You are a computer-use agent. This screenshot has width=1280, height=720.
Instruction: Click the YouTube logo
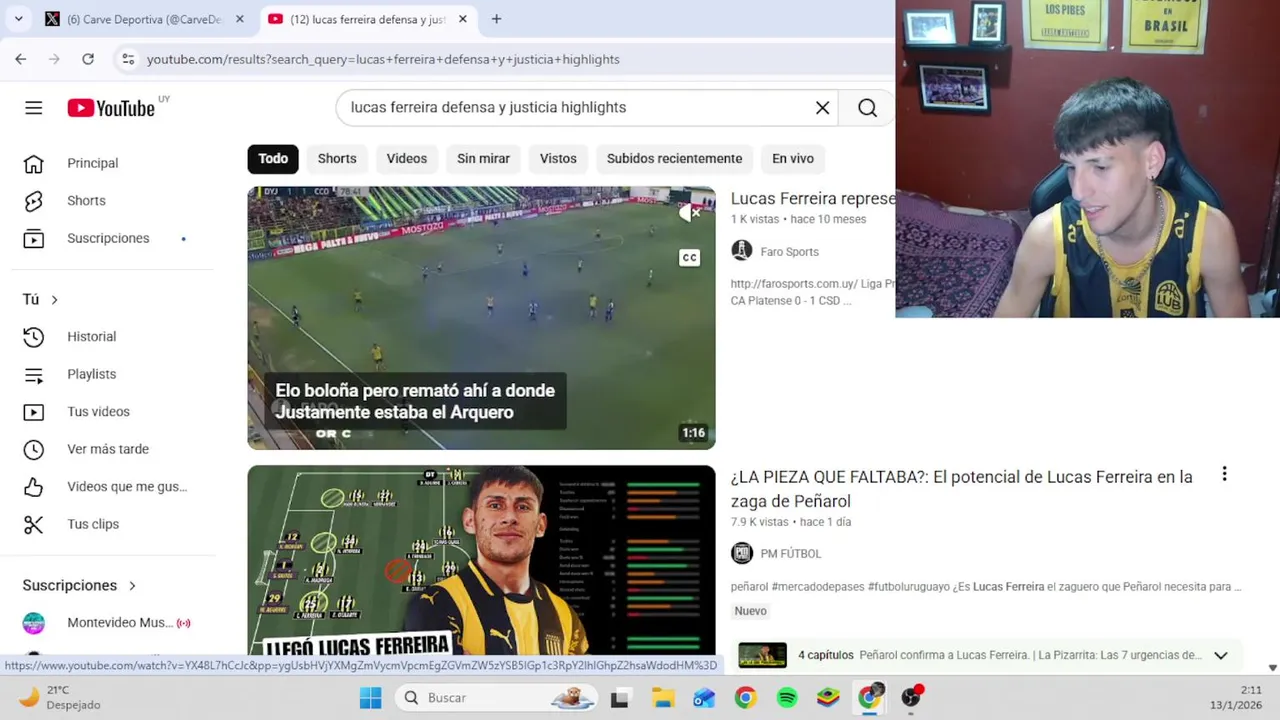[x=111, y=108]
